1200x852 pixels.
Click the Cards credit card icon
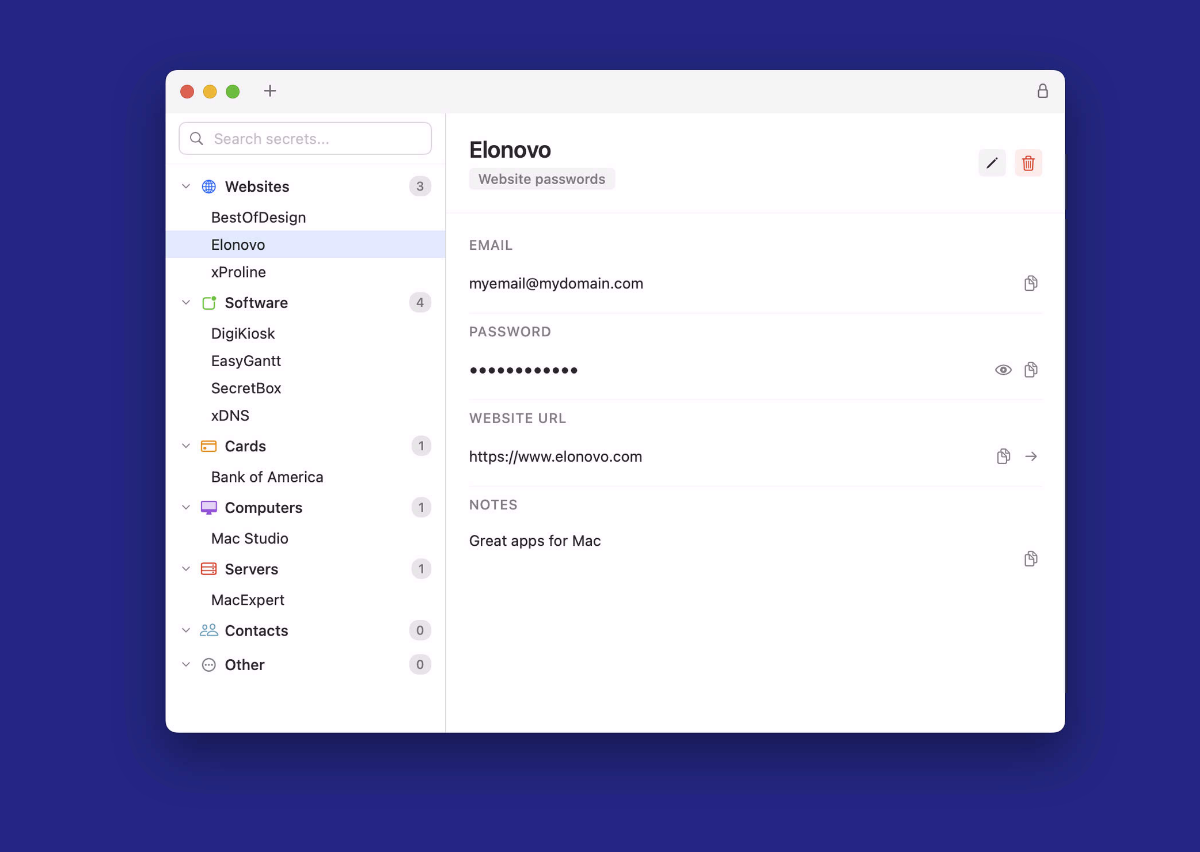[209, 446]
